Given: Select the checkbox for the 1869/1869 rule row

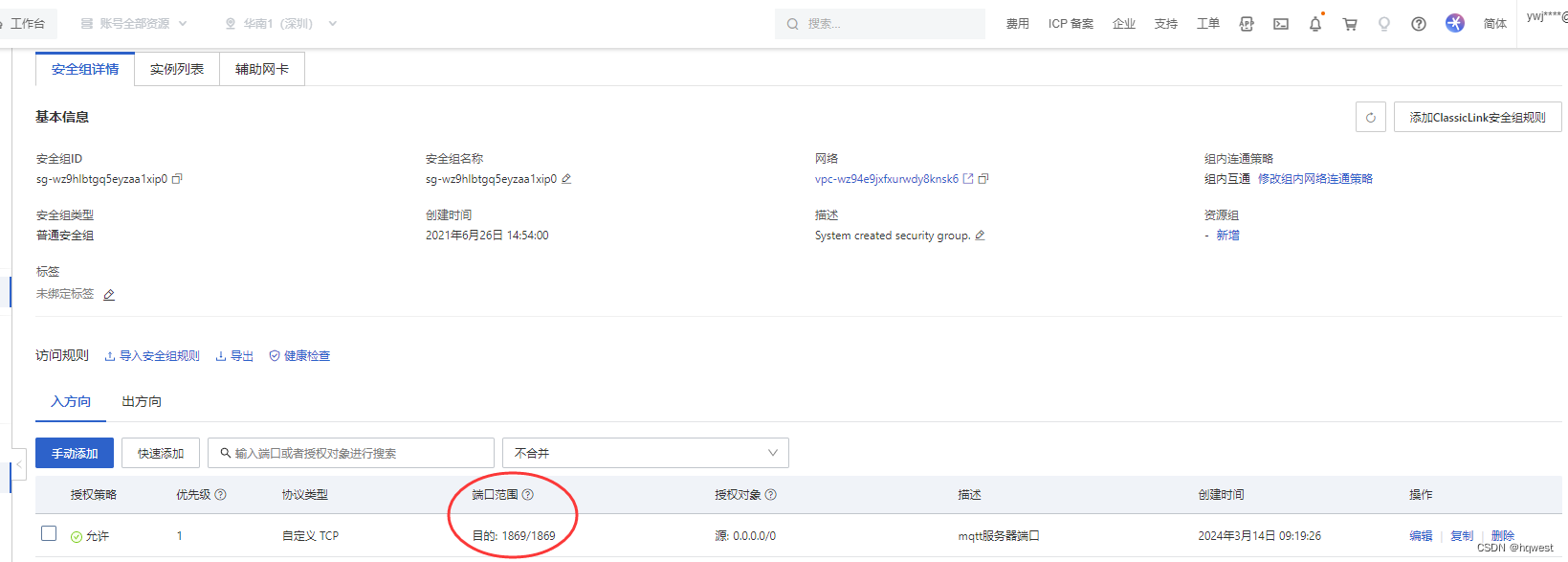Looking at the screenshot, I should coord(49,533).
